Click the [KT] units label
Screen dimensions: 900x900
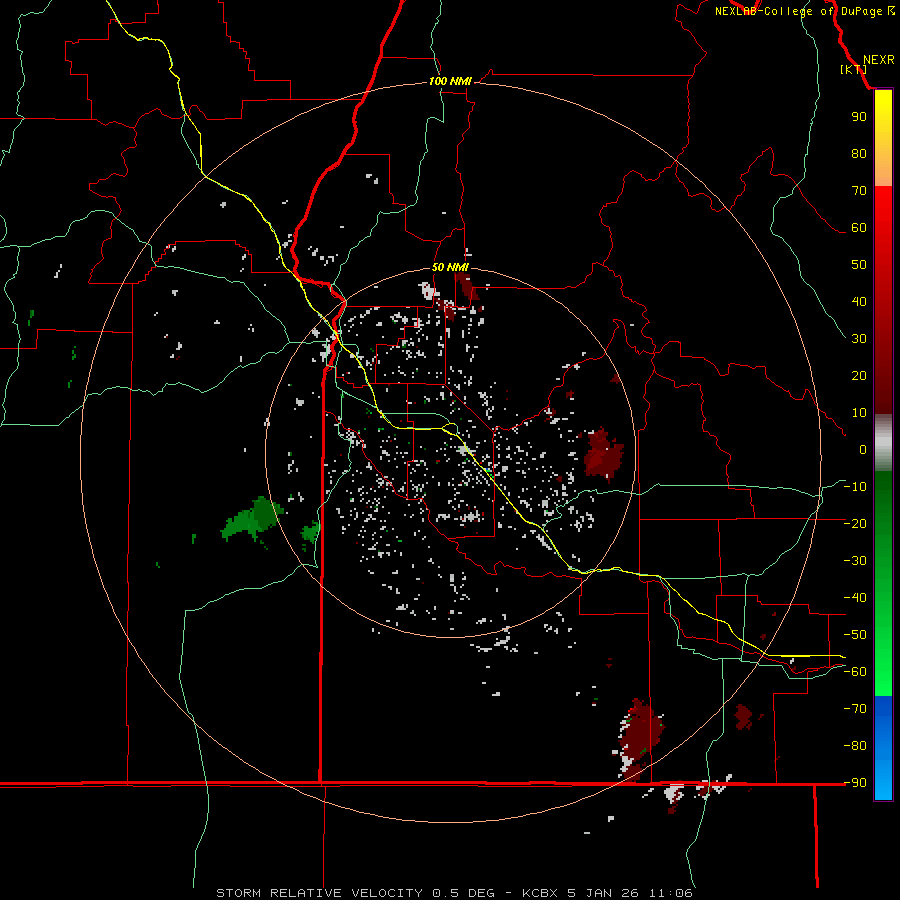[854, 69]
